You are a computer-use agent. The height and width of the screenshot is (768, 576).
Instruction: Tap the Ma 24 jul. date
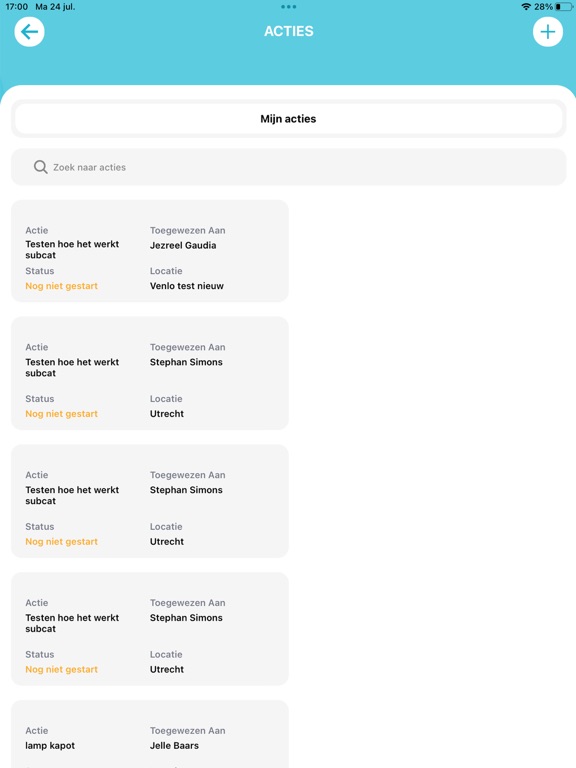pos(55,7)
